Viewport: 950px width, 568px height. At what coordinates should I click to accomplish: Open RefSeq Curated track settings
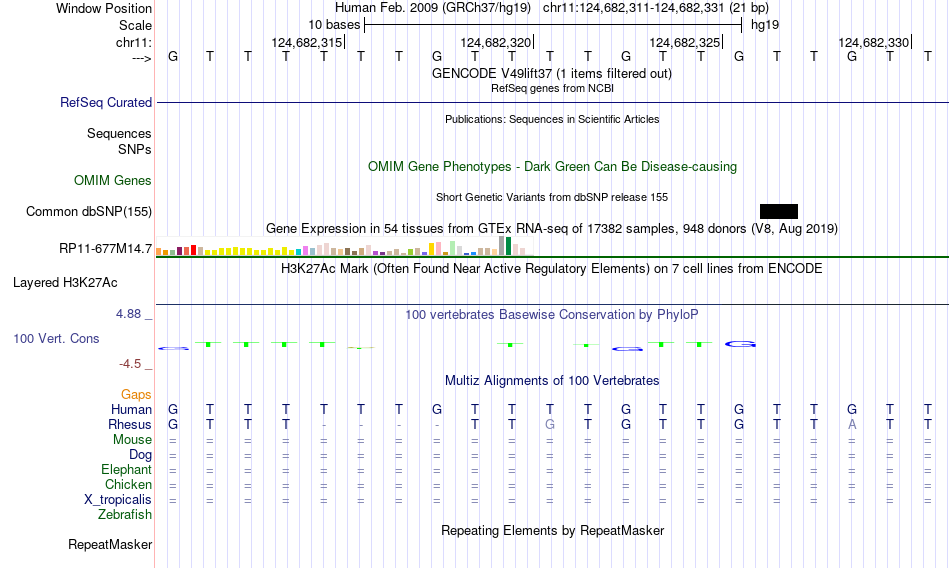(105, 102)
